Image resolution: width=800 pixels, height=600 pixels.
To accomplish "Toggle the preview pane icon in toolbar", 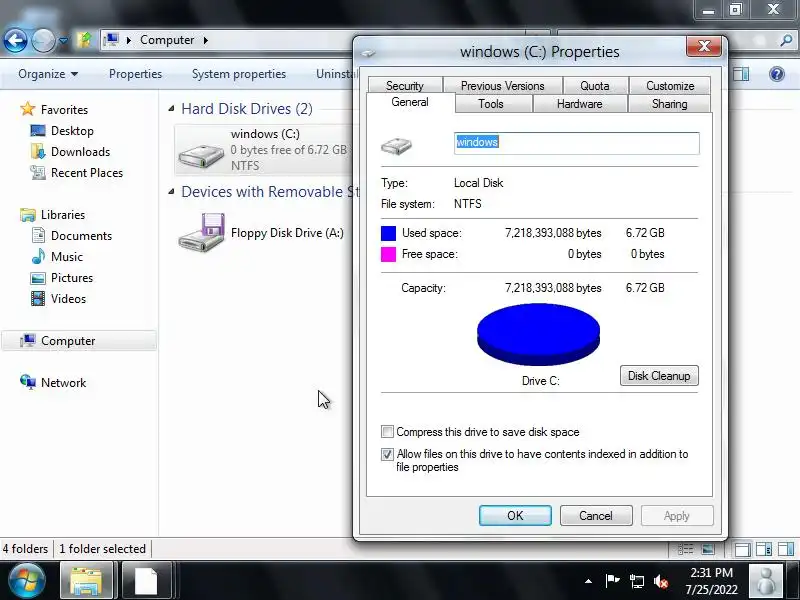I will point(741,74).
